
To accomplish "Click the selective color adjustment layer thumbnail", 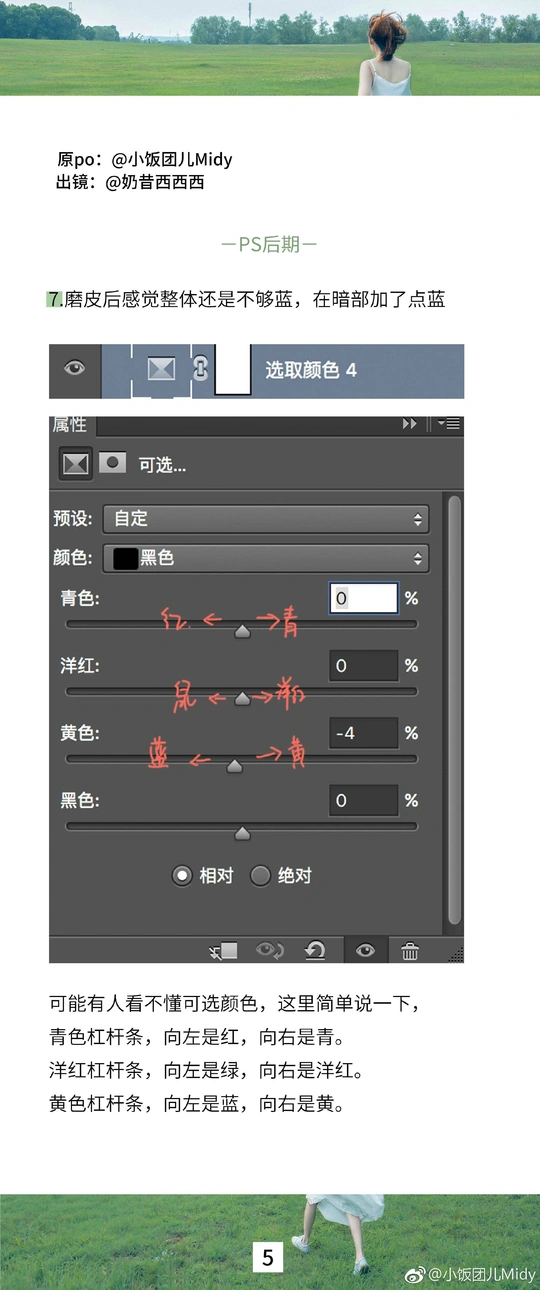I will (x=161, y=369).
